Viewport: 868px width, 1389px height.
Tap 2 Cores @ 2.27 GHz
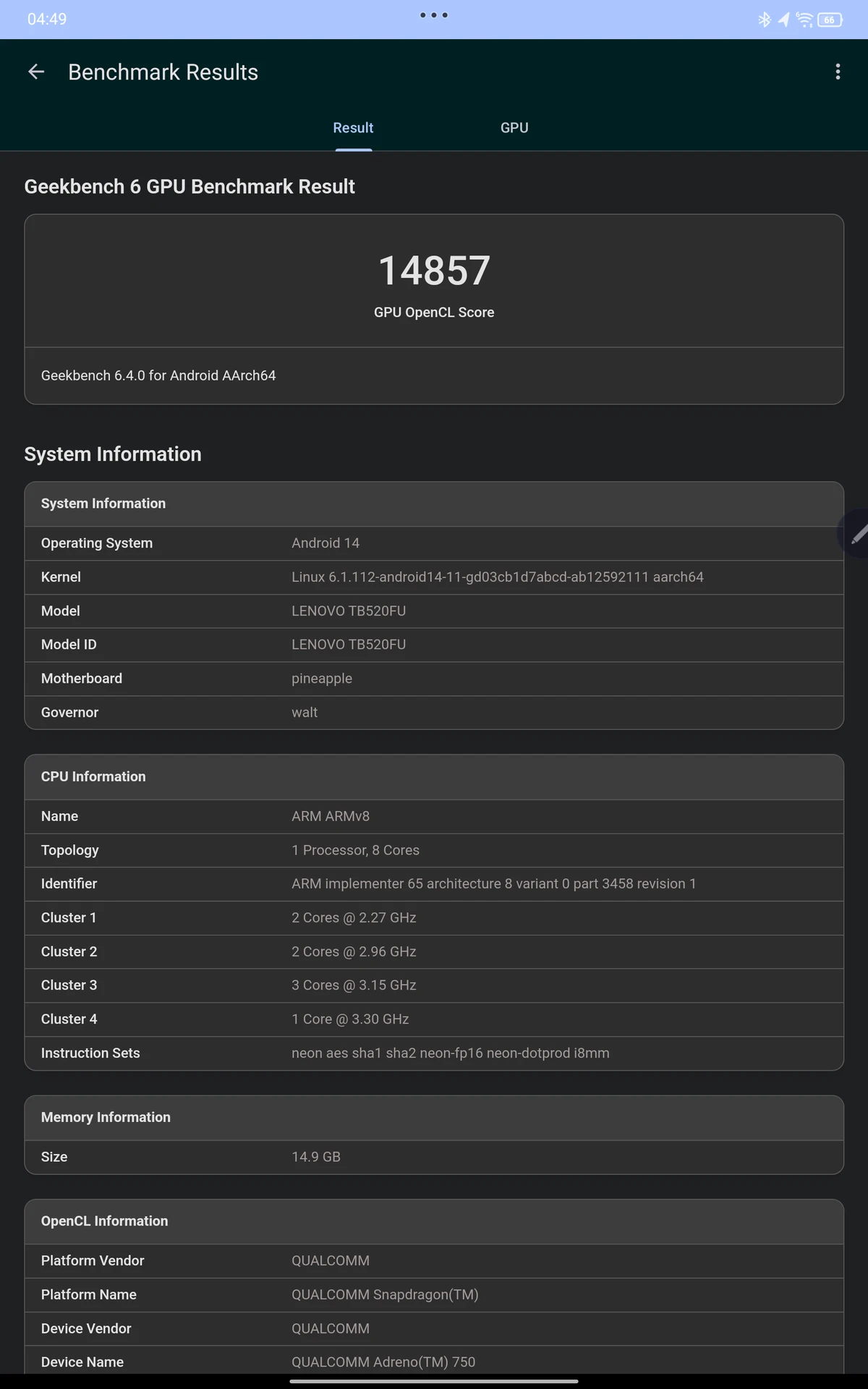[354, 918]
